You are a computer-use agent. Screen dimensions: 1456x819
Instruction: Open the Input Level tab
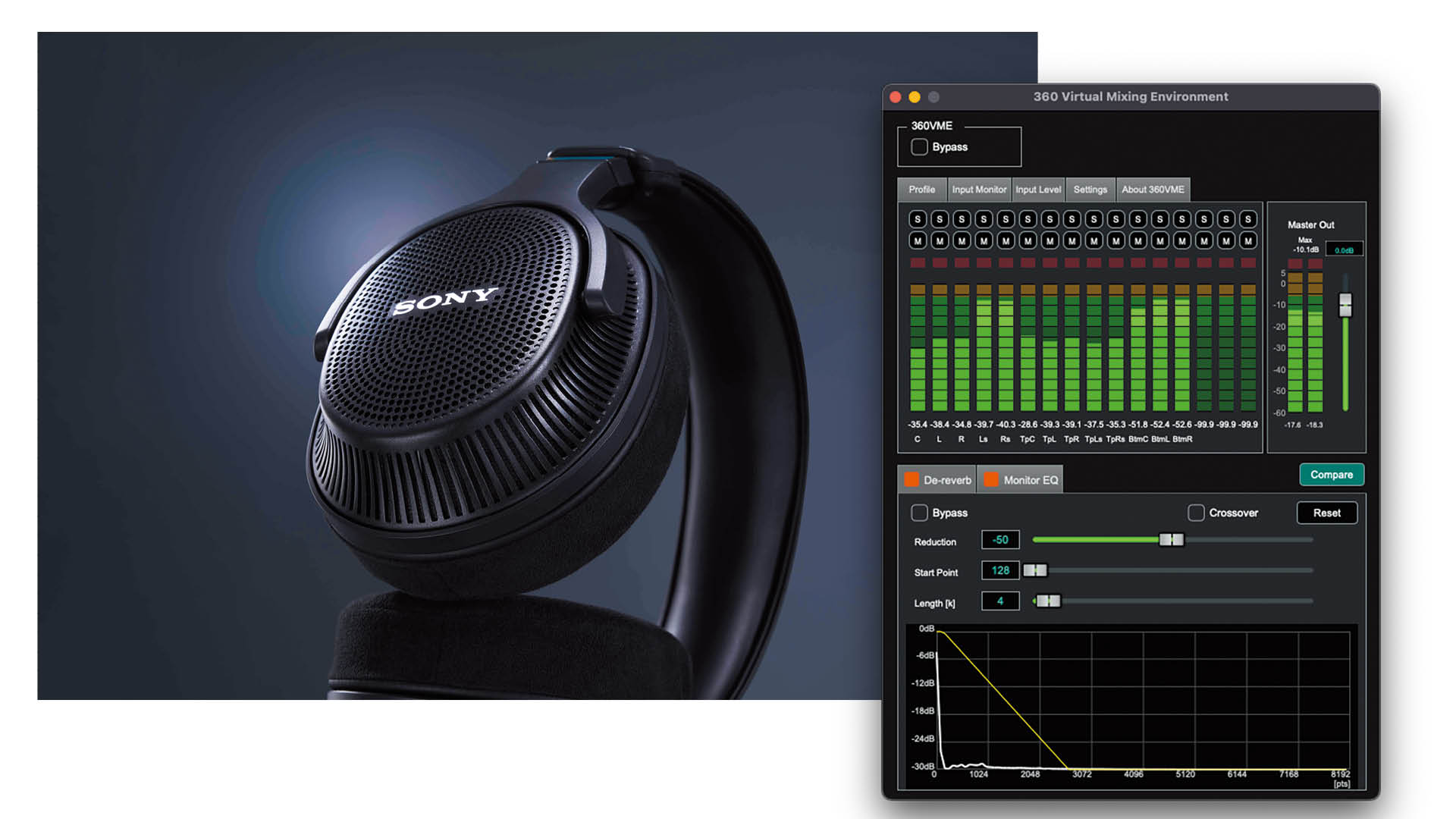pos(1038,190)
